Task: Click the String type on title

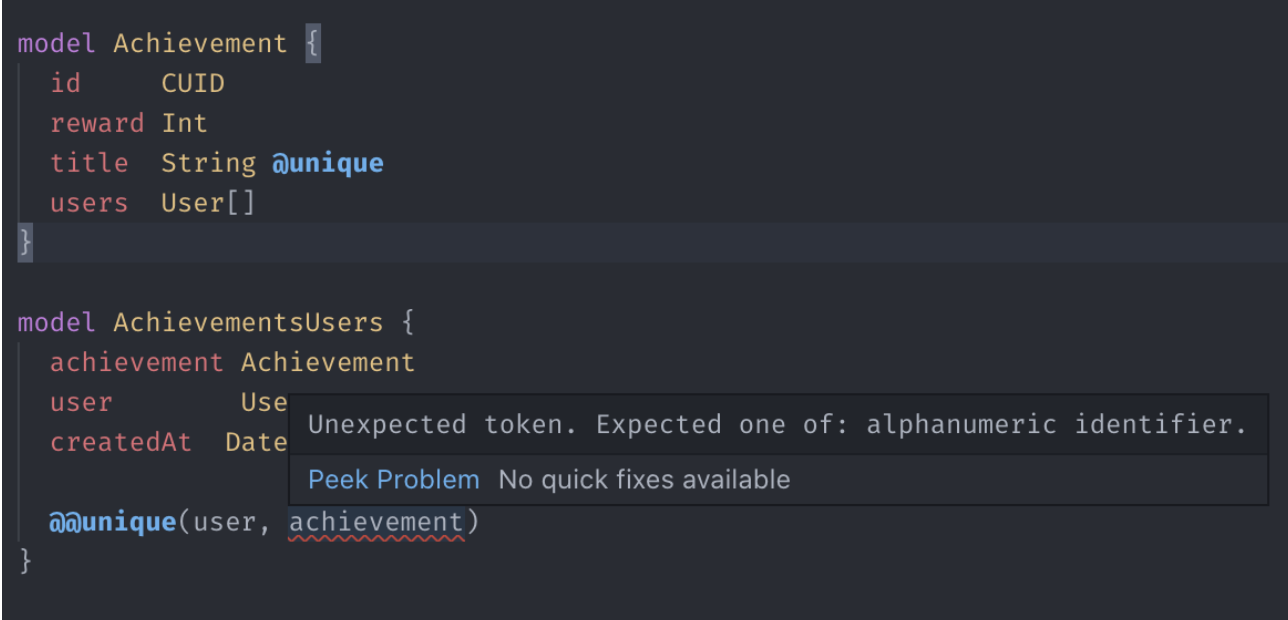Action: click(x=208, y=162)
